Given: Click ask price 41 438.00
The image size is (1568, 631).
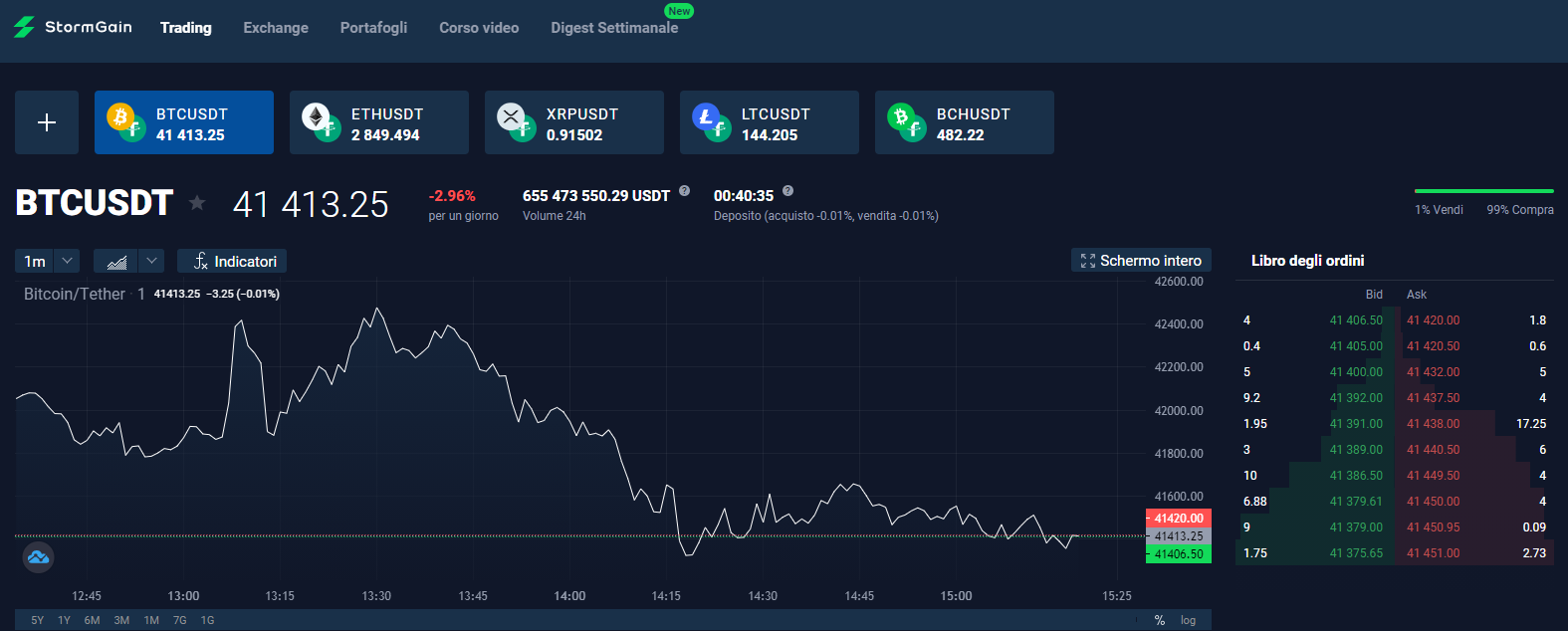Looking at the screenshot, I should (x=1434, y=424).
